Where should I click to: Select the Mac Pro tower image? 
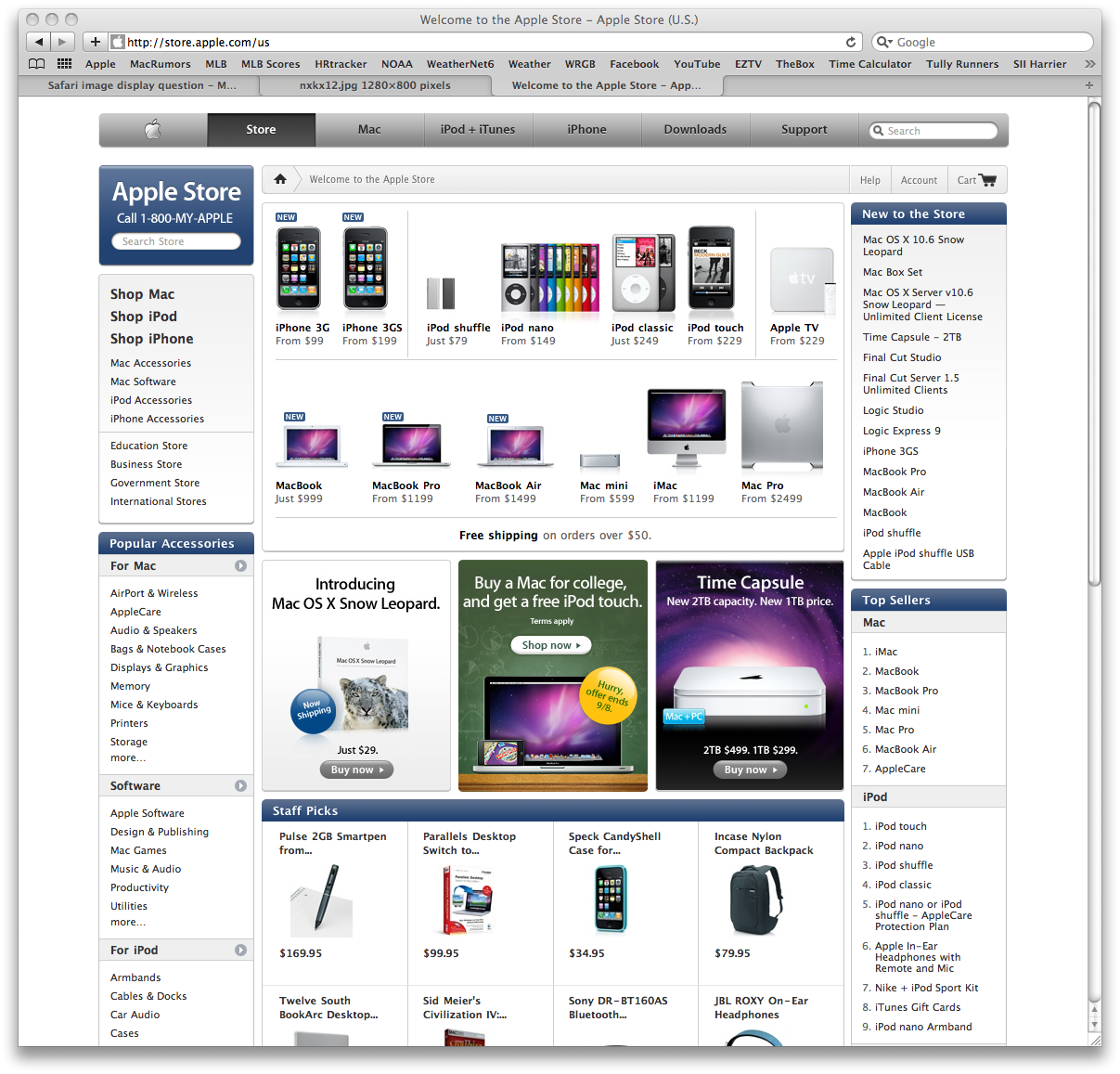(782, 426)
